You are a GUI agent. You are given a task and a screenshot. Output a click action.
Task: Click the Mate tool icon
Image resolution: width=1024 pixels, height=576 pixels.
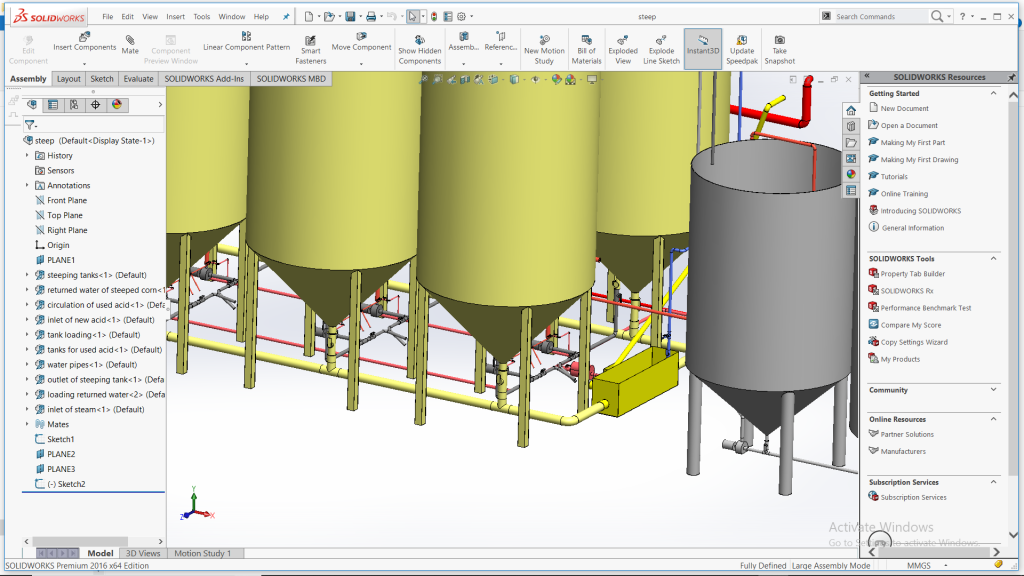(x=130, y=41)
